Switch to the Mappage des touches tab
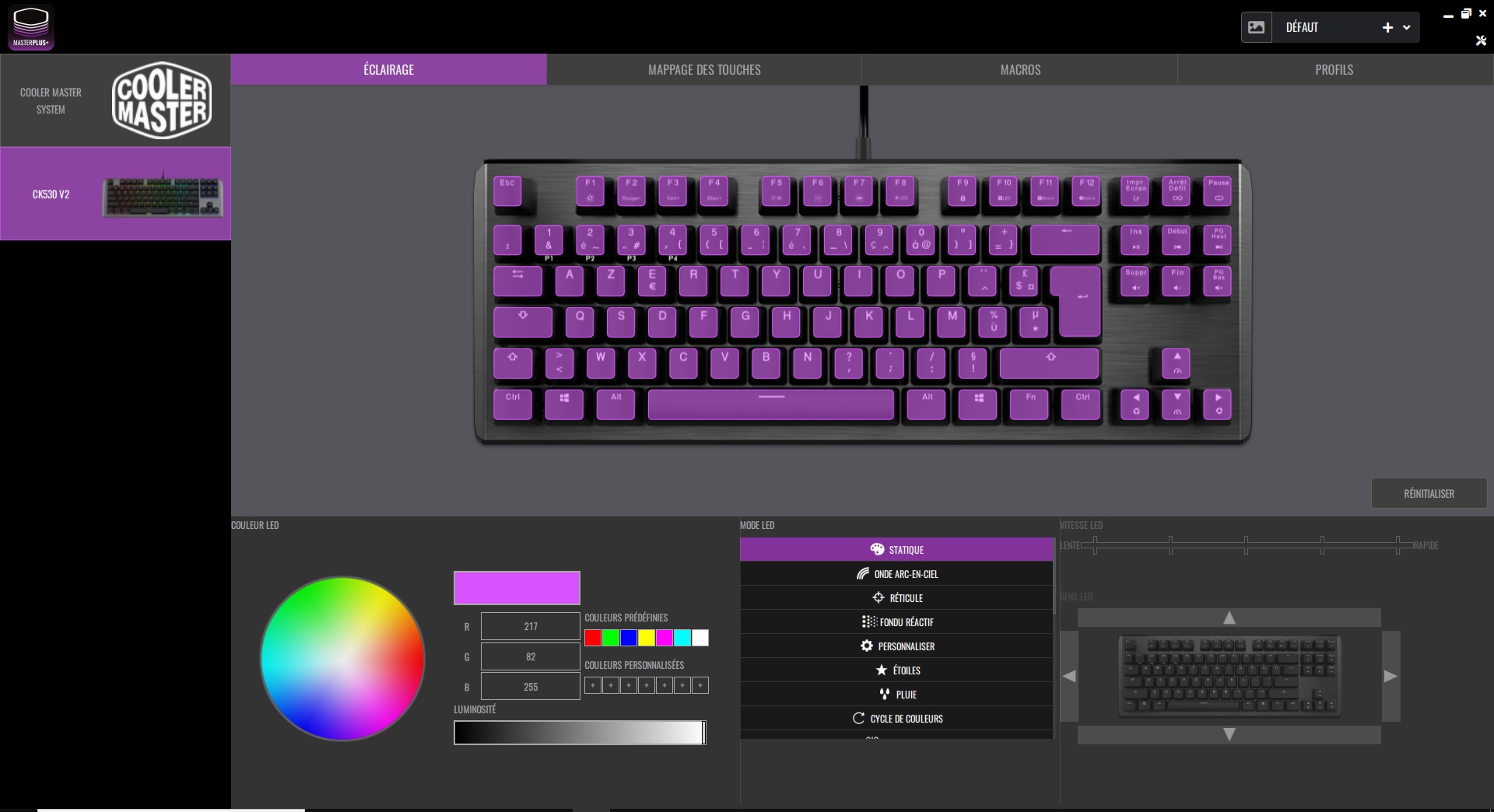Image resolution: width=1494 pixels, height=812 pixels. pos(704,69)
